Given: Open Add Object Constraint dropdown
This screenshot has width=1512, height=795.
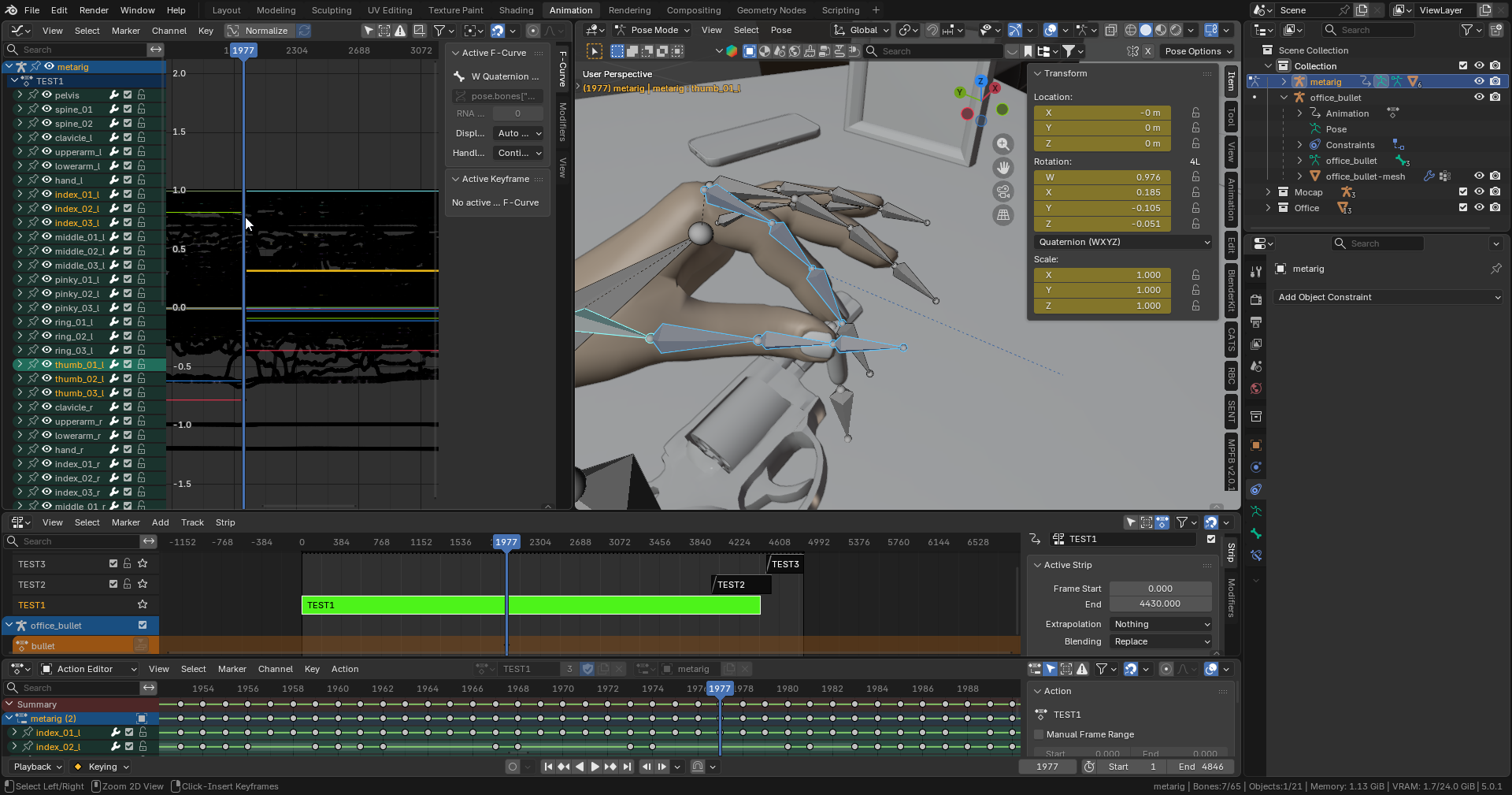Looking at the screenshot, I should point(1388,297).
